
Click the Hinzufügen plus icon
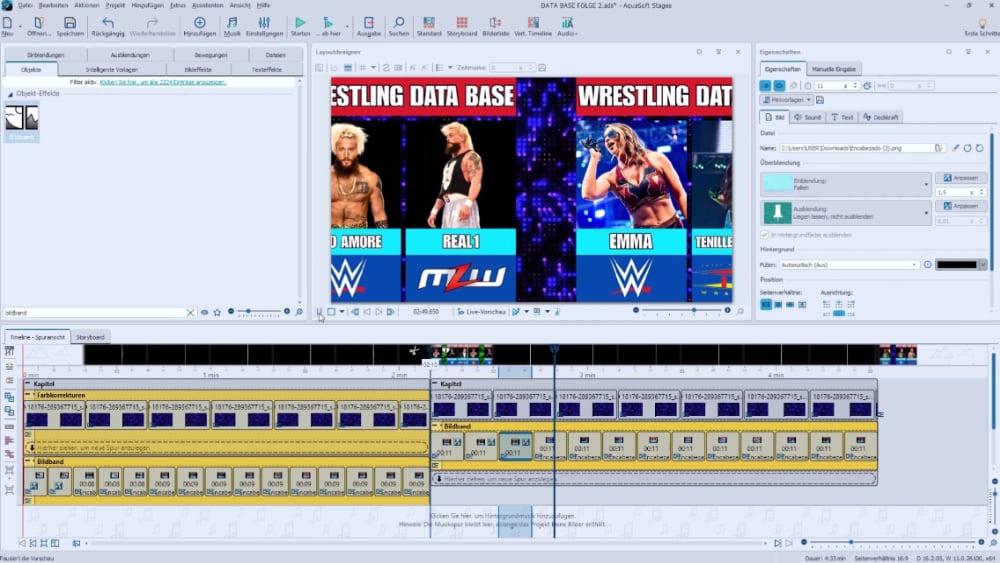(199, 22)
